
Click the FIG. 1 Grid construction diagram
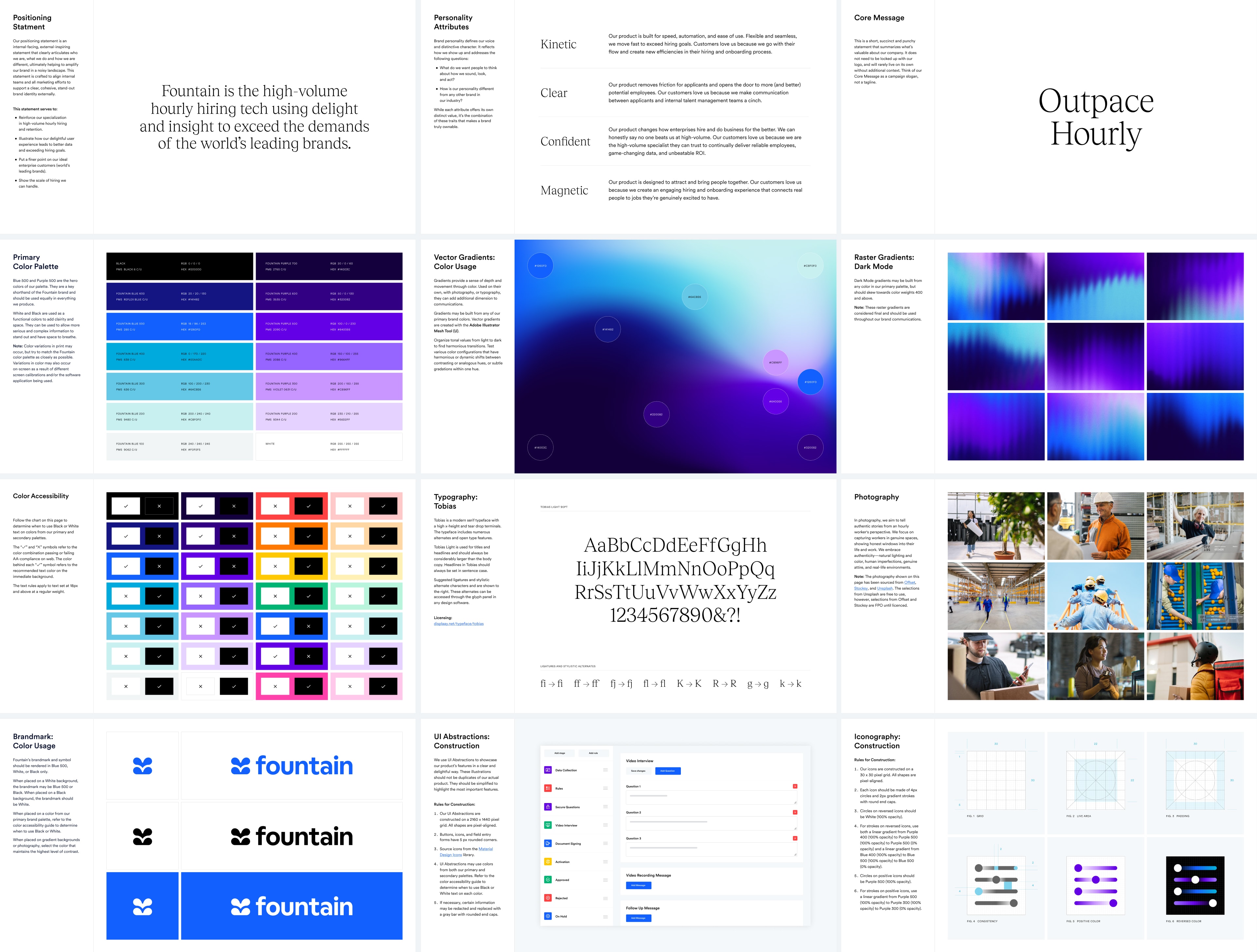pyautogui.click(x=996, y=780)
